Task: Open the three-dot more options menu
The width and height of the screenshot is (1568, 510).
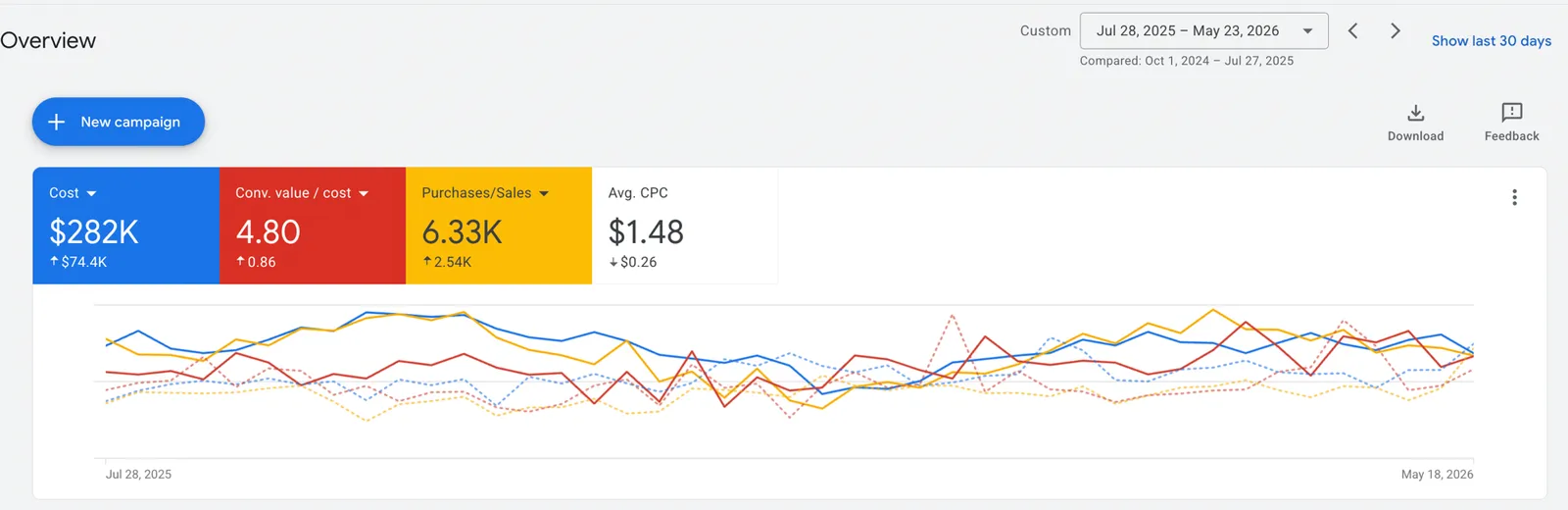Action: [1514, 197]
